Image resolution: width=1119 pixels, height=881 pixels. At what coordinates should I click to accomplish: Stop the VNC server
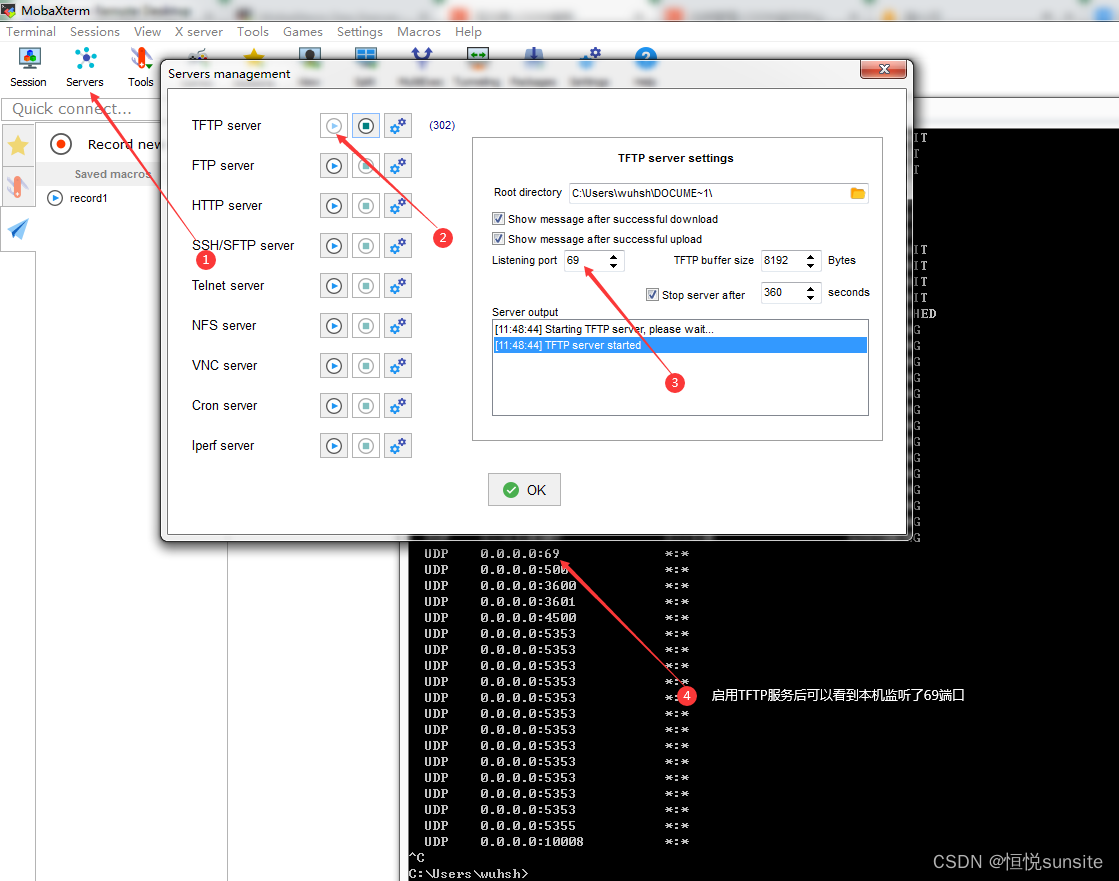[x=365, y=366]
